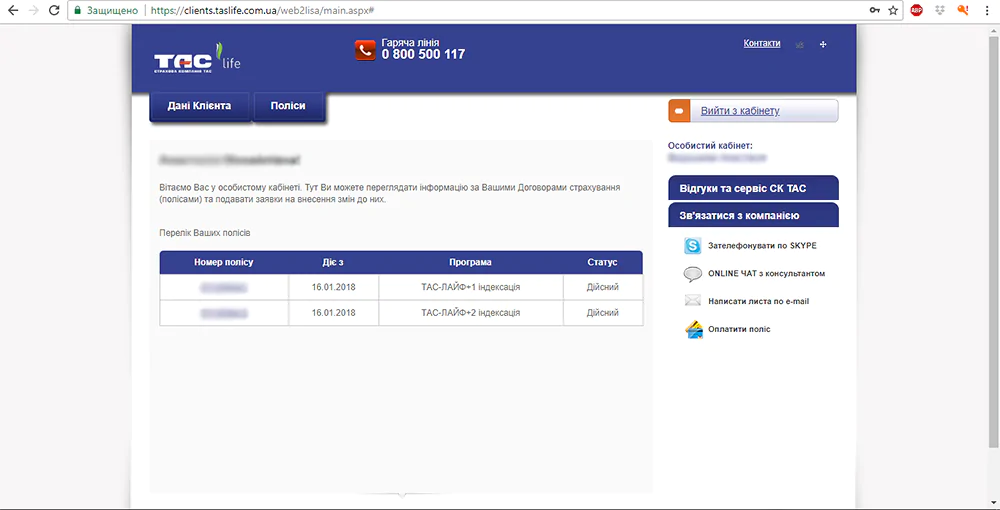Open the Chrome three-dot menu

click(x=986, y=10)
